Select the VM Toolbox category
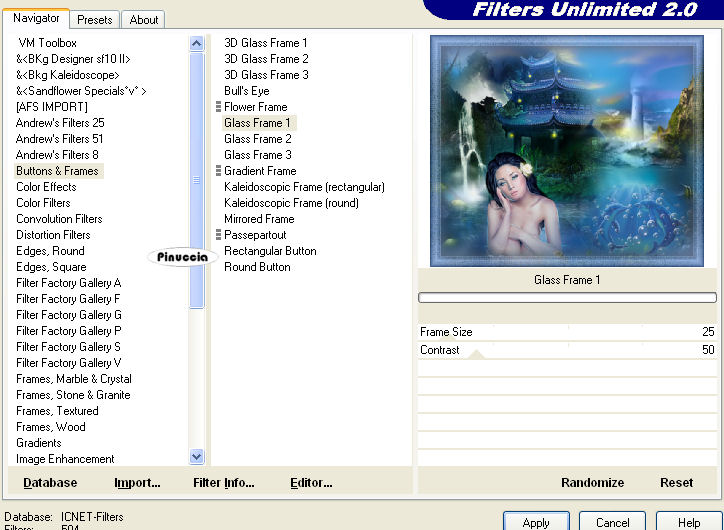The image size is (724, 530). click(48, 43)
